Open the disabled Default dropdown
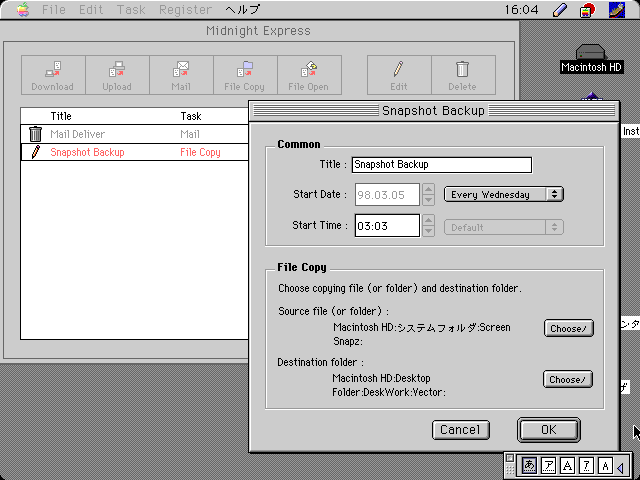The width and height of the screenshot is (640, 480). 504,227
